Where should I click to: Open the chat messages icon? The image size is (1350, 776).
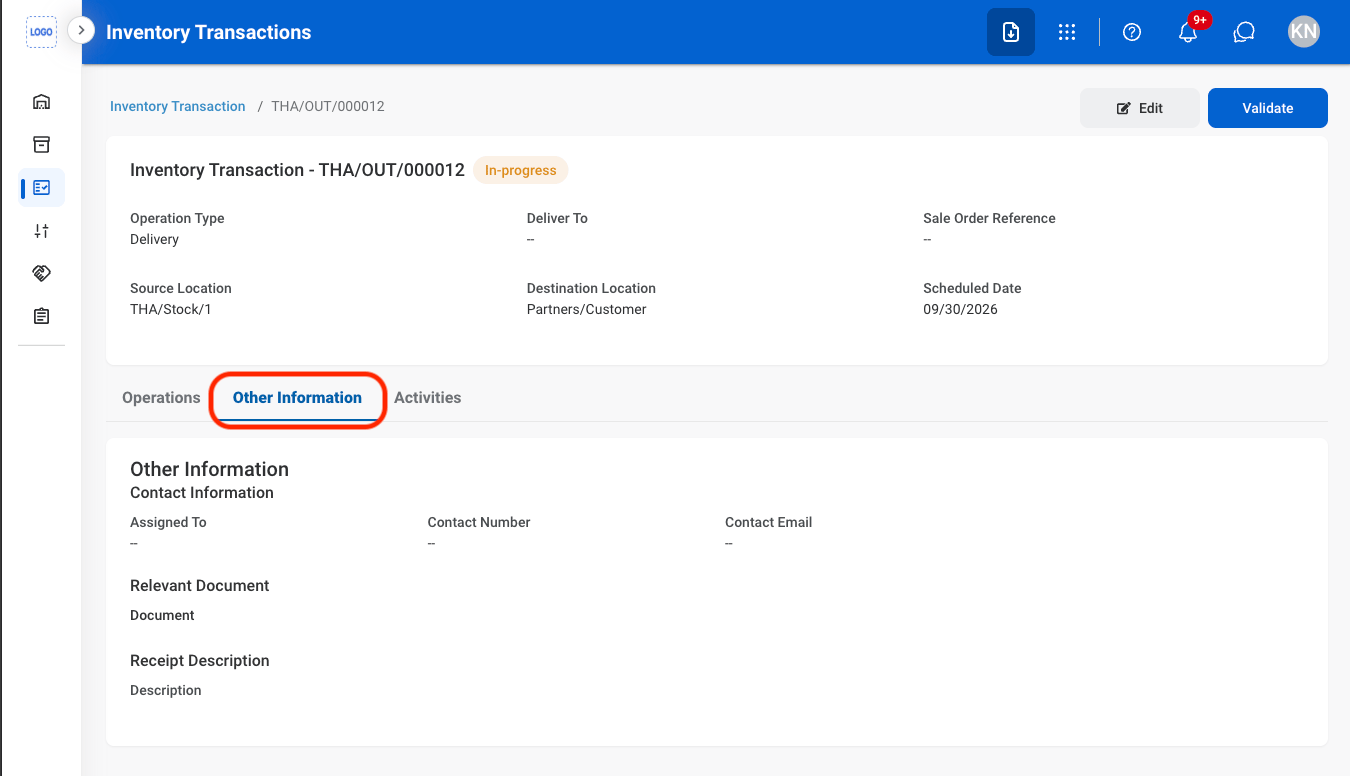point(1244,32)
